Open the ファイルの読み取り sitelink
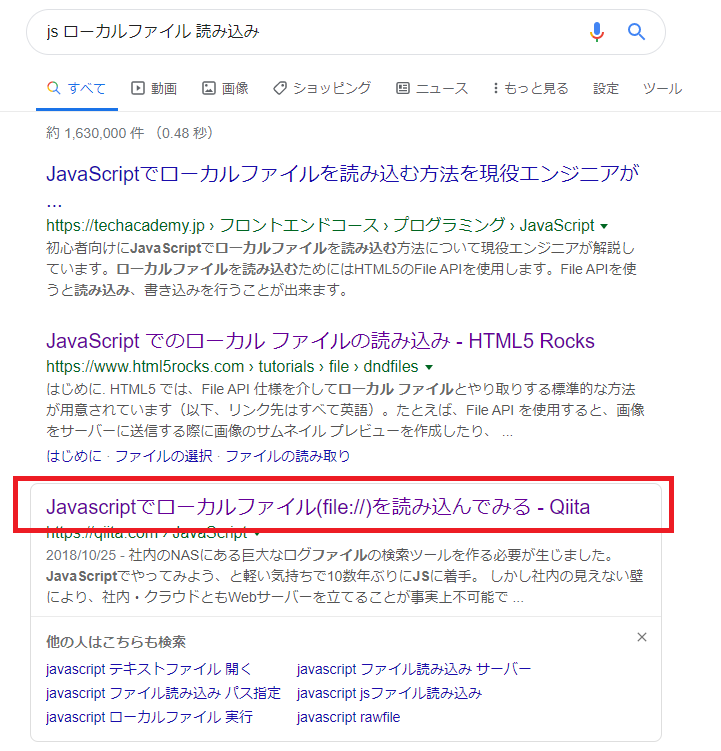Screen dimensions: 721x751 tap(287, 455)
